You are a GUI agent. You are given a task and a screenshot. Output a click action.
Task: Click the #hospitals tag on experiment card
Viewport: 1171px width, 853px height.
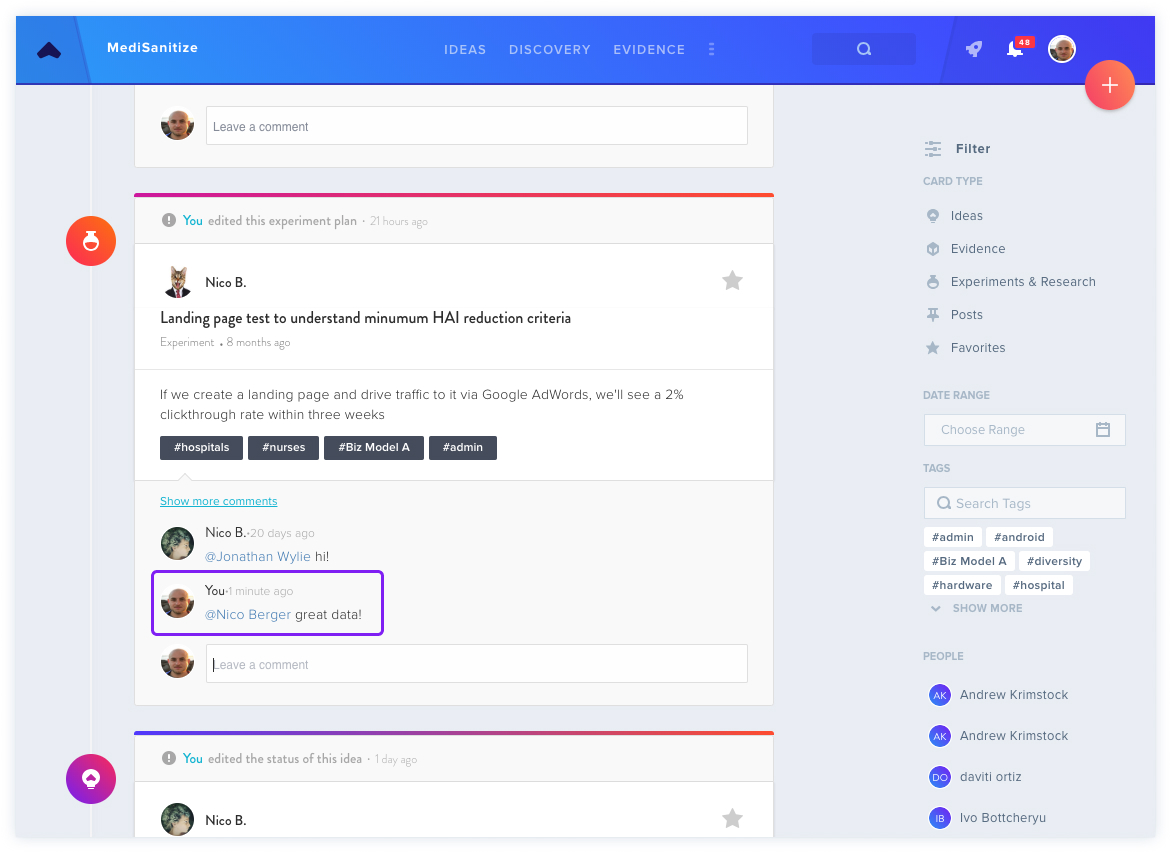point(202,447)
